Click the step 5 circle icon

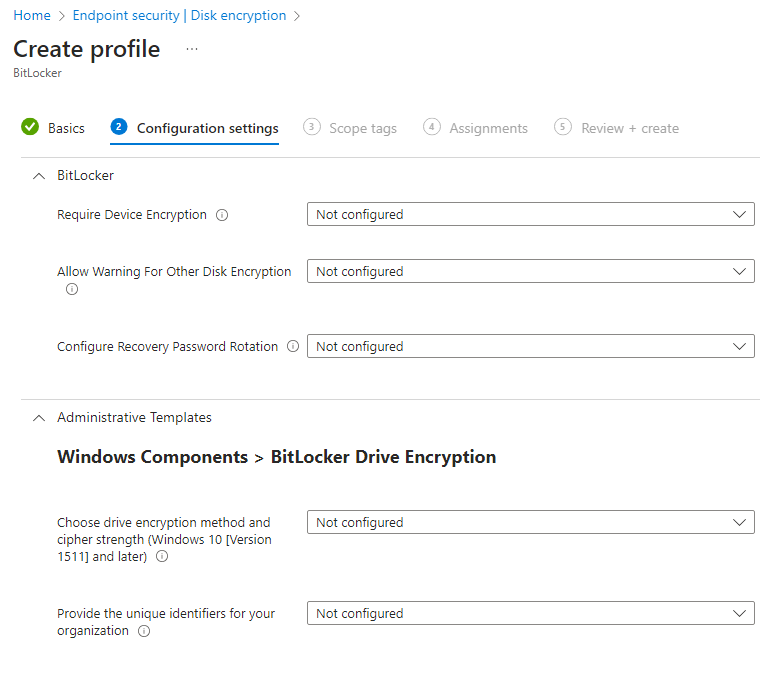click(x=562, y=127)
